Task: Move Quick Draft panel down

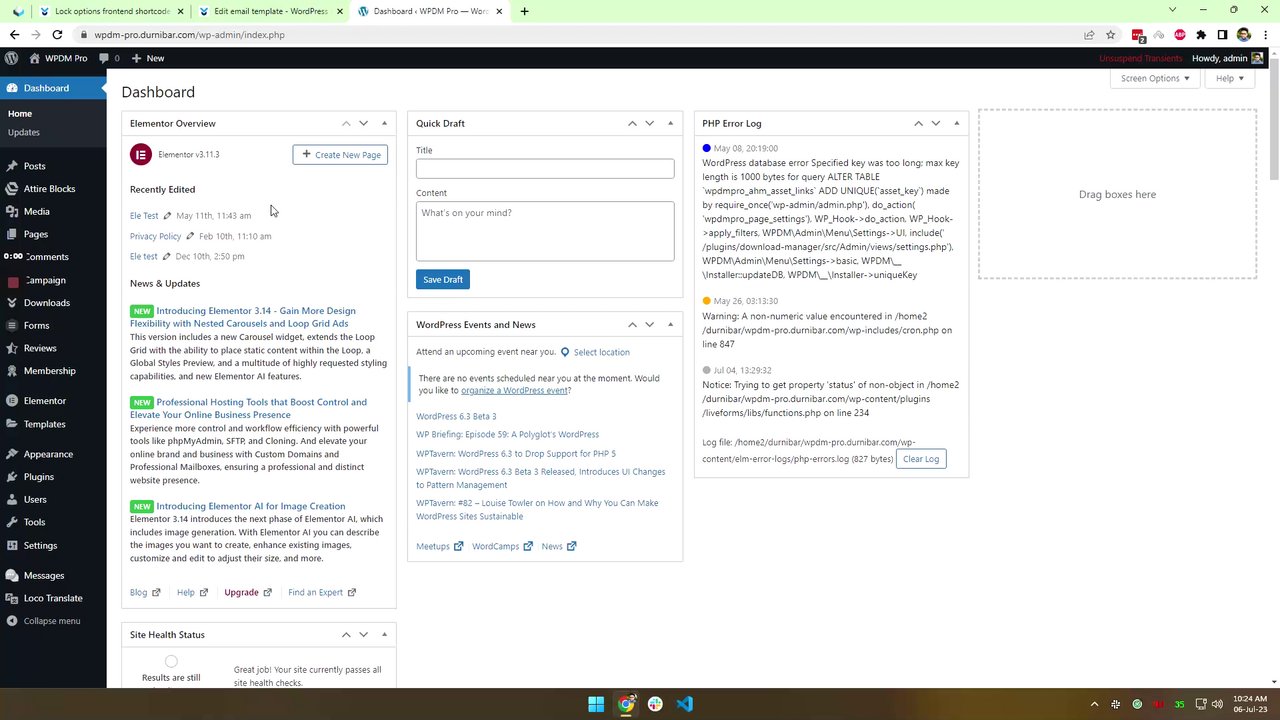Action: tap(649, 123)
